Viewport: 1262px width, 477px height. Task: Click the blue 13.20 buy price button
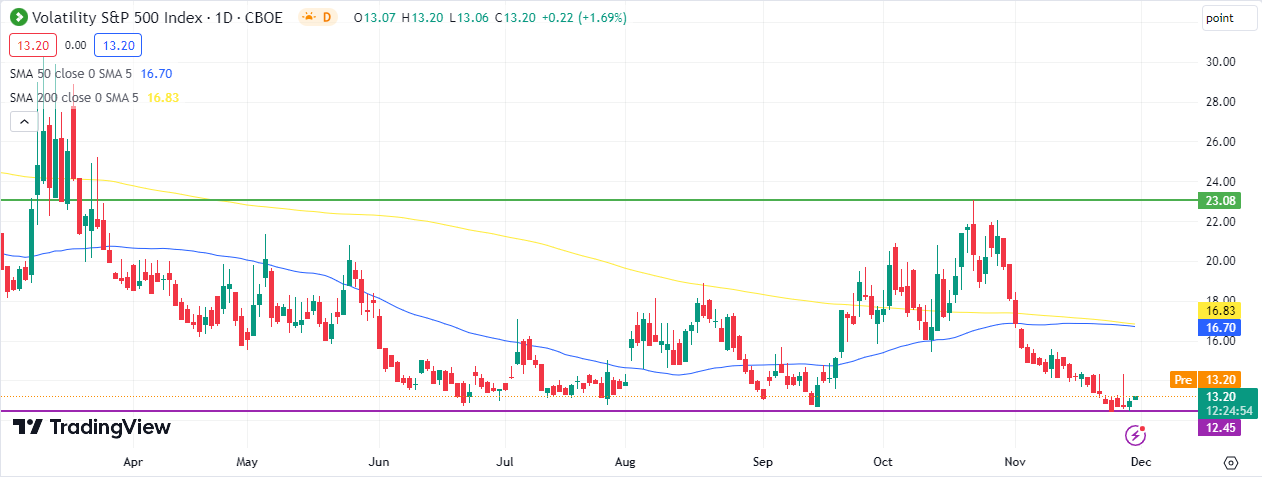click(x=119, y=45)
